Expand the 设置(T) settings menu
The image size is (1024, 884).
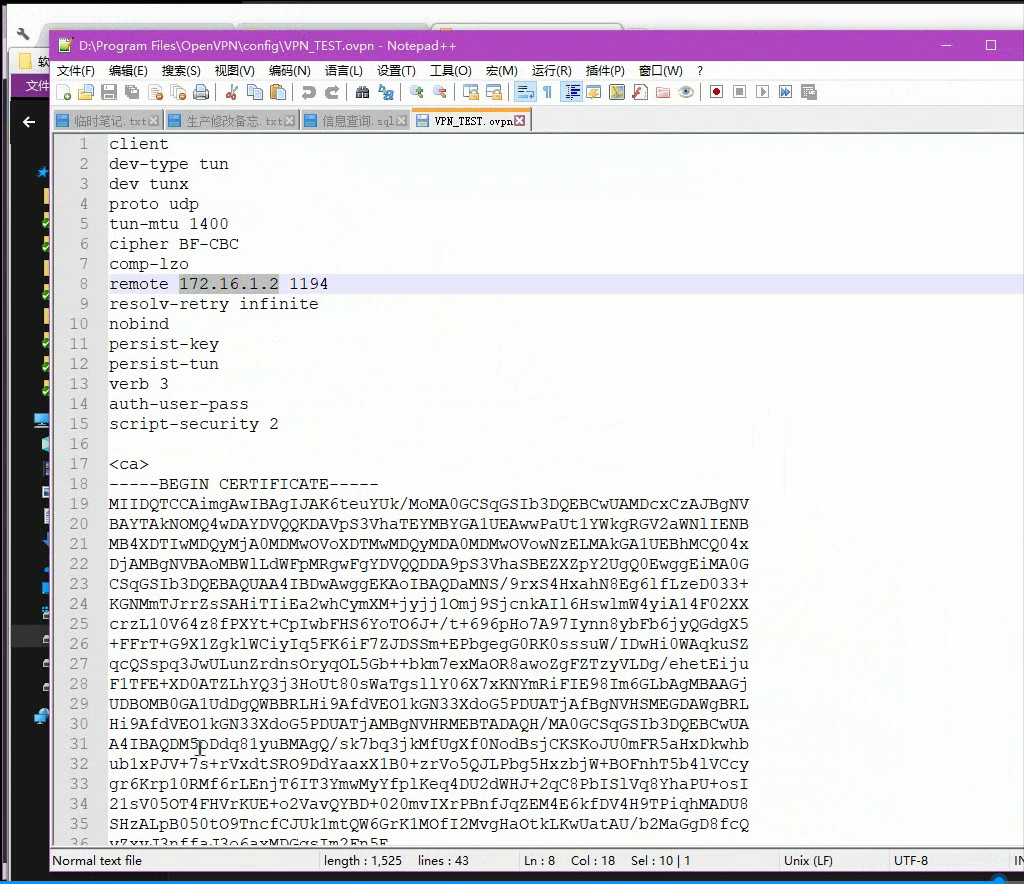(x=396, y=71)
